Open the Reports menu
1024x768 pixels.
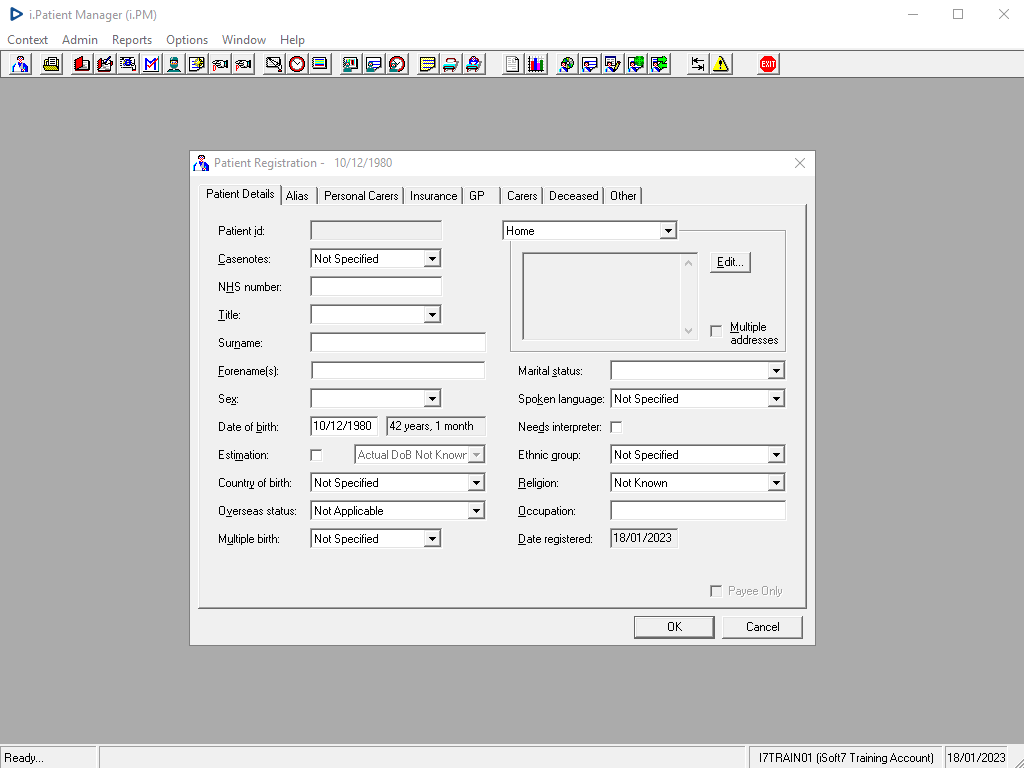[x=132, y=40]
